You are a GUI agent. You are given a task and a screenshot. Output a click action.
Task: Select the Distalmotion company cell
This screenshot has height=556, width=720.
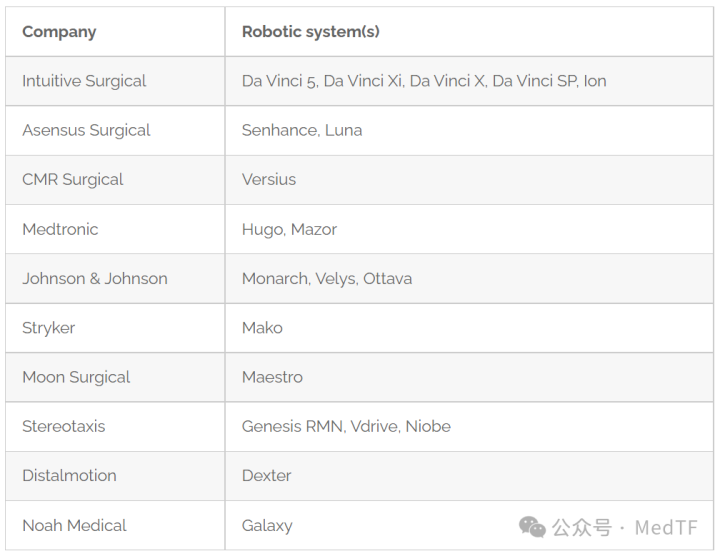point(115,476)
